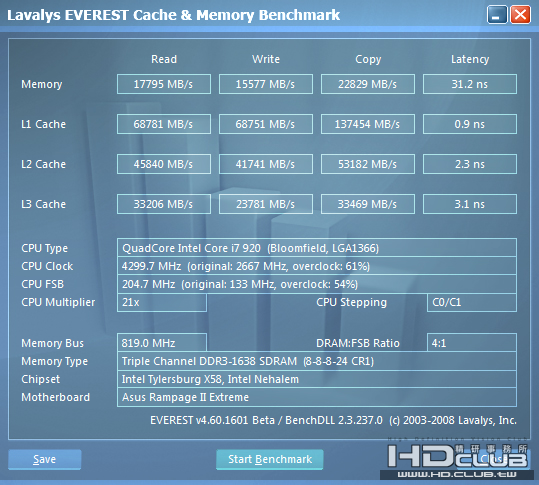539x485 pixels.
Task: Click L1 Cache Copy 137454 MB/s field
Action: coord(368,124)
